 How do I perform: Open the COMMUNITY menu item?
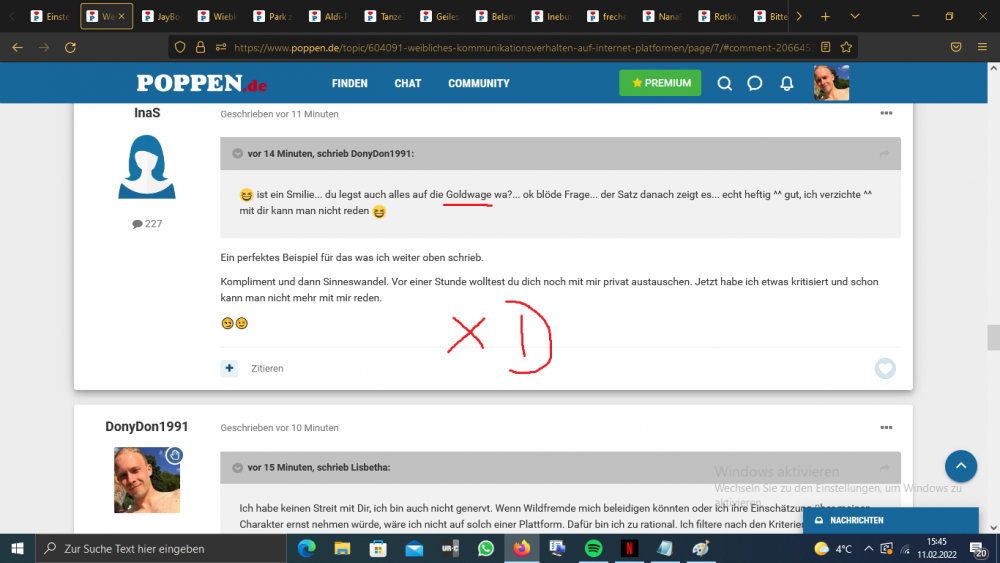tap(478, 83)
